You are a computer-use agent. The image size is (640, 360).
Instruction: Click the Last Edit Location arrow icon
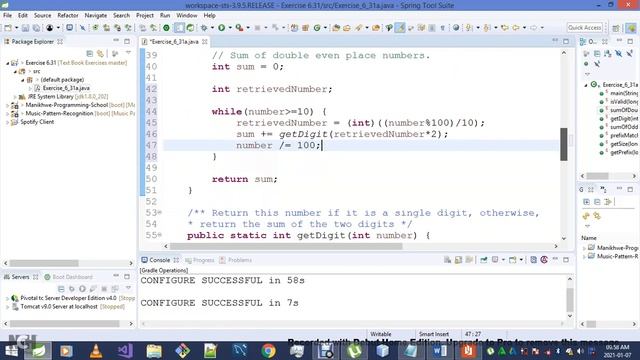tap(505, 28)
